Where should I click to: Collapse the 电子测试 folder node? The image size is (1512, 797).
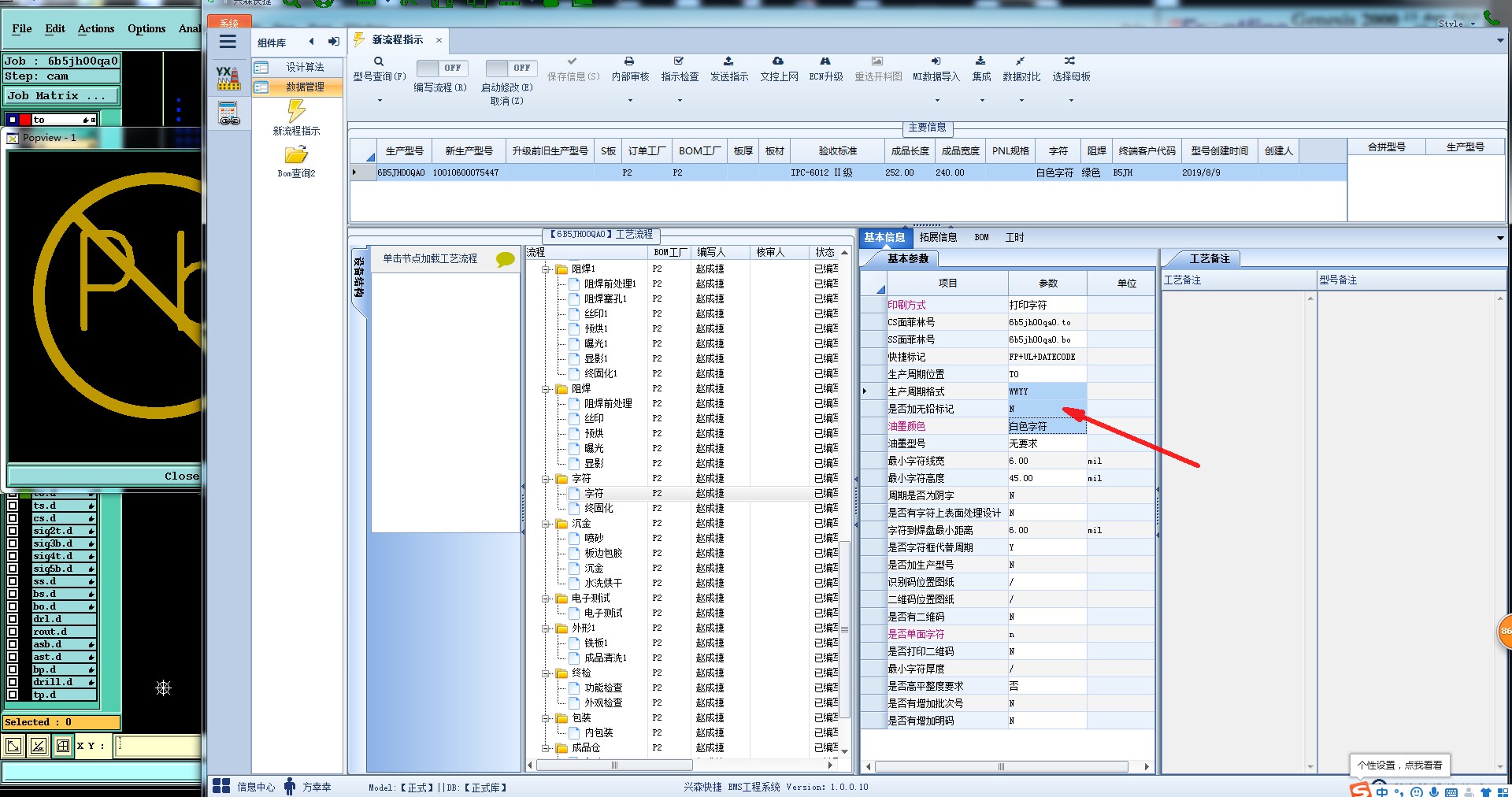[x=546, y=599]
